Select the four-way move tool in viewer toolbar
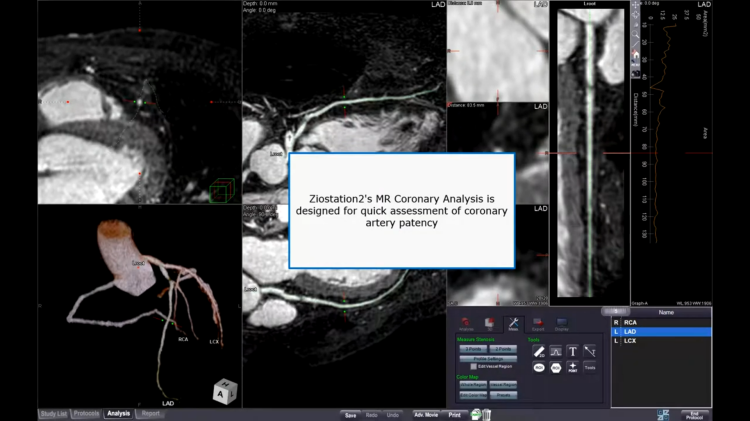 point(635,15)
